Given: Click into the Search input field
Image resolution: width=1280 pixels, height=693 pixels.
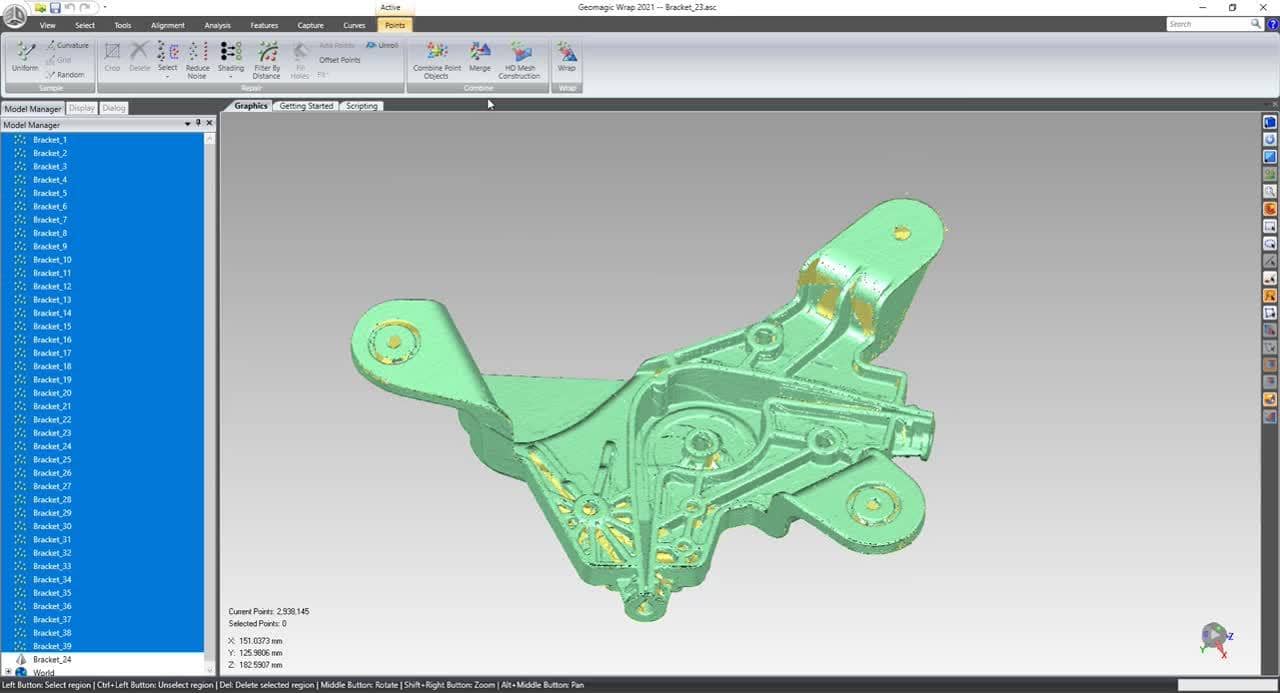Looking at the screenshot, I should click(1207, 24).
